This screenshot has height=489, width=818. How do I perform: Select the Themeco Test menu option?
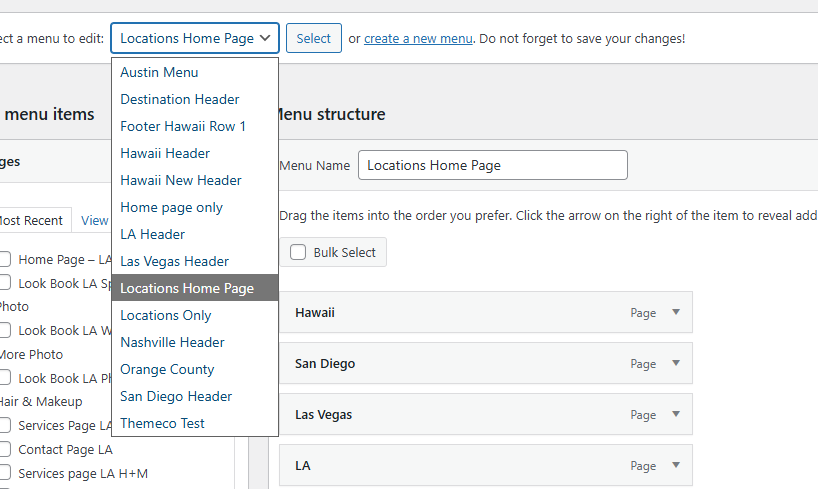162,423
